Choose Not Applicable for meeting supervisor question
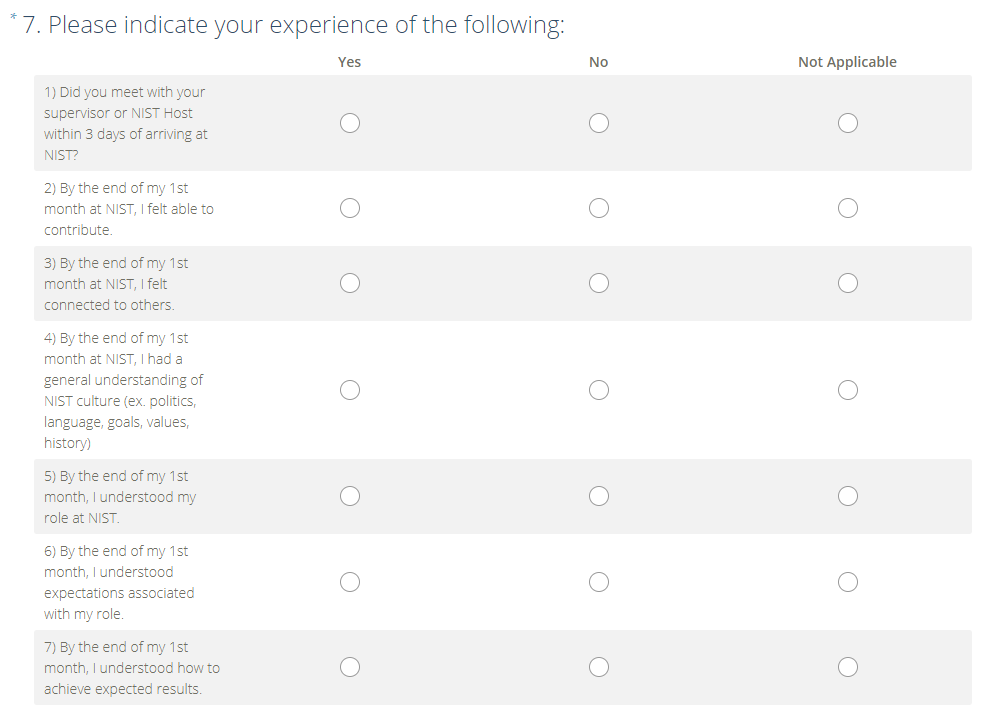Screen dimensions: 985x719 [848, 123]
